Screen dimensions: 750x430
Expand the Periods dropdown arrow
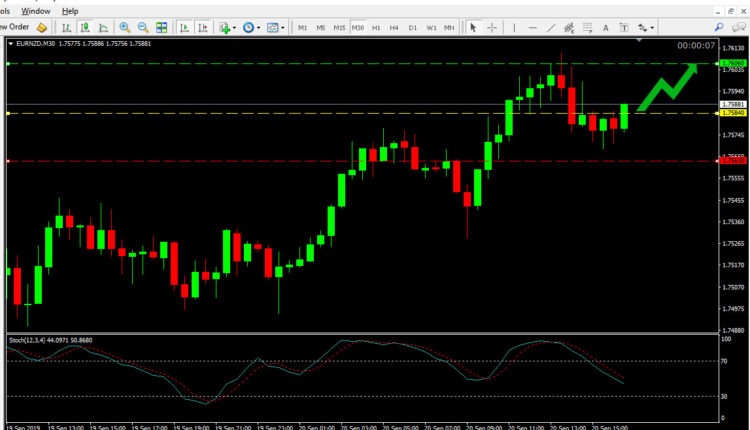coord(258,28)
